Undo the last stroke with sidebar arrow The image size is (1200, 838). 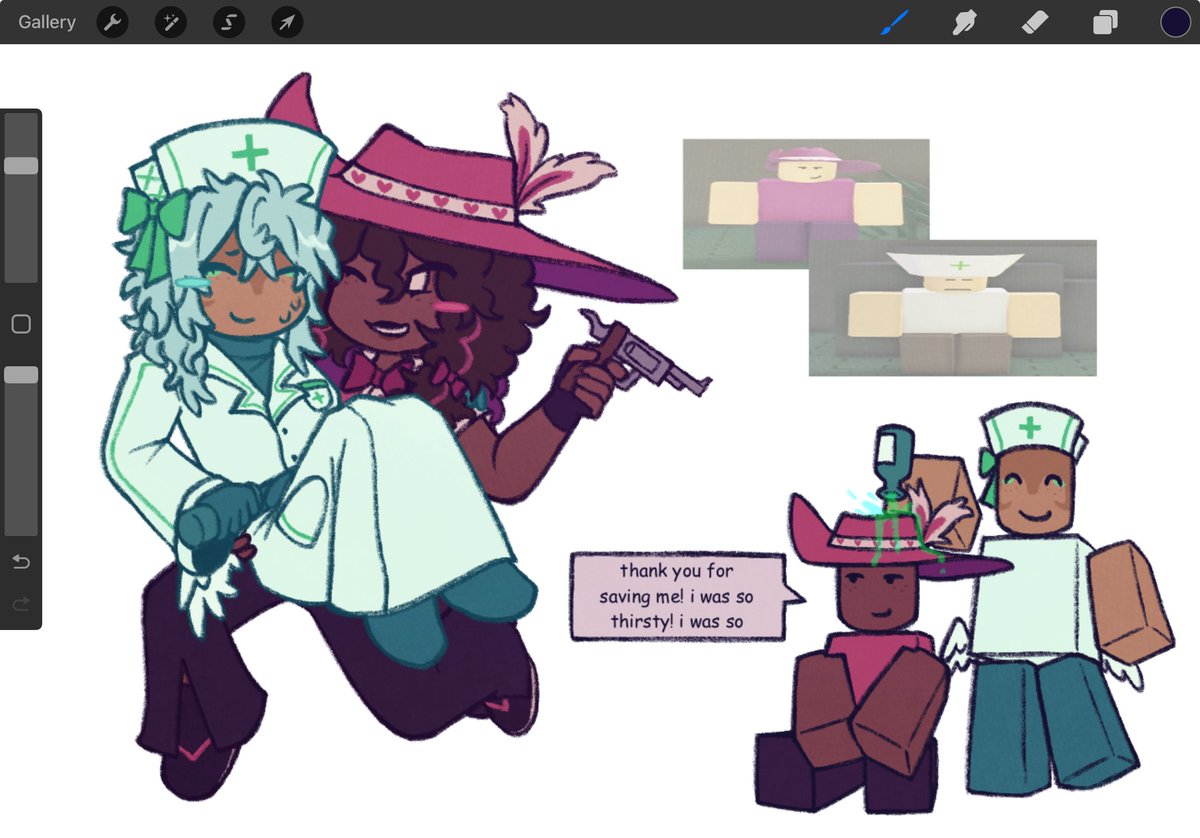click(x=21, y=562)
